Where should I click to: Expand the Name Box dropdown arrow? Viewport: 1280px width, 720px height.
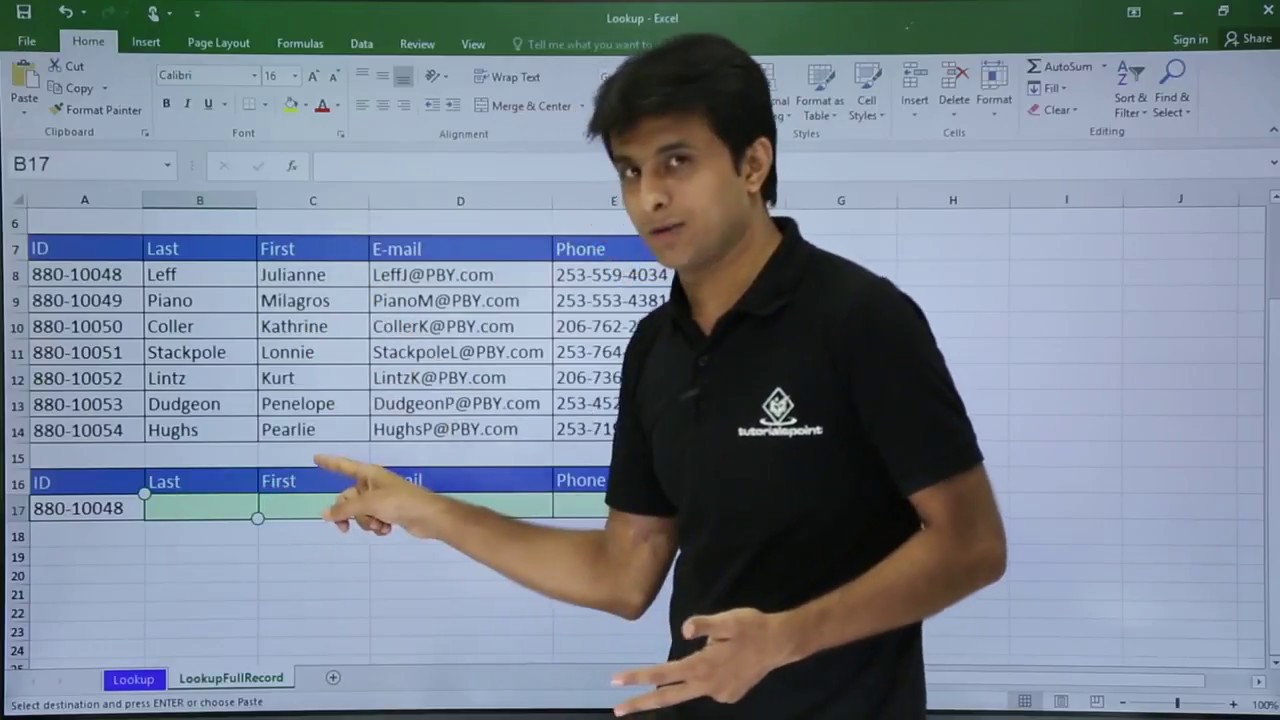(x=167, y=165)
